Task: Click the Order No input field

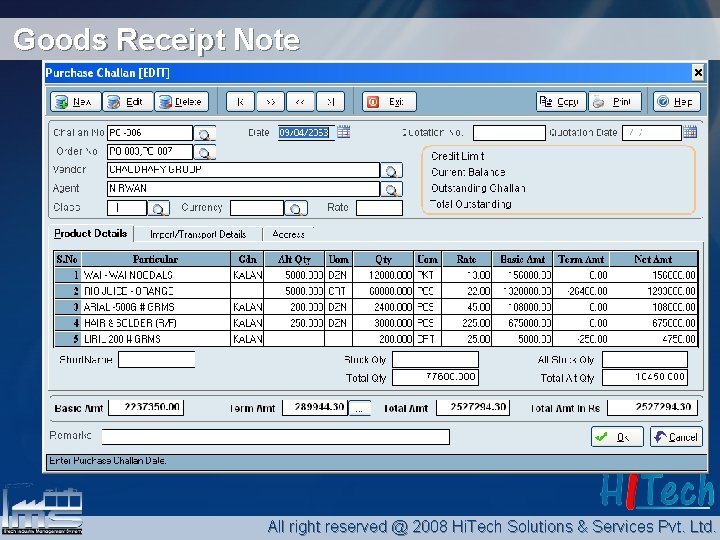Action: (150, 152)
